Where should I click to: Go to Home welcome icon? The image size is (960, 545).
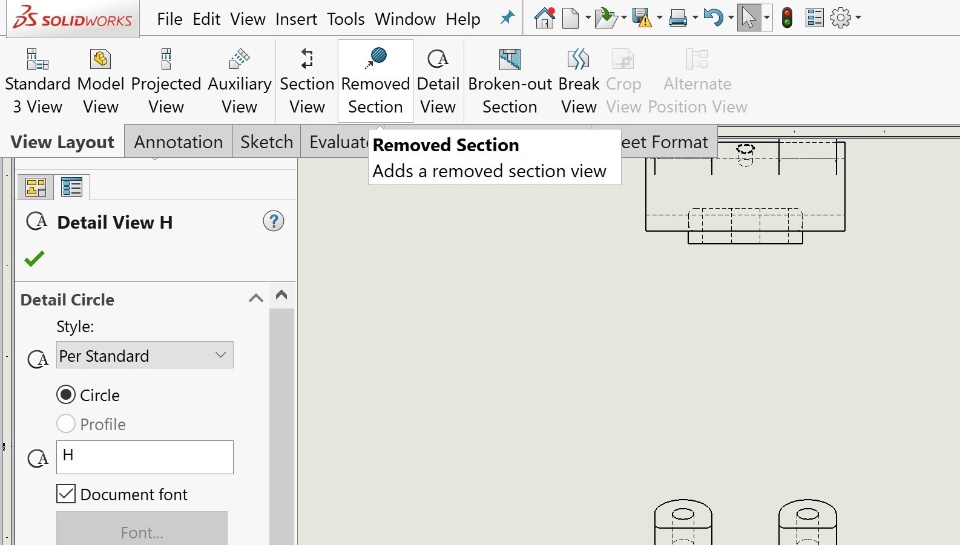pyautogui.click(x=544, y=18)
